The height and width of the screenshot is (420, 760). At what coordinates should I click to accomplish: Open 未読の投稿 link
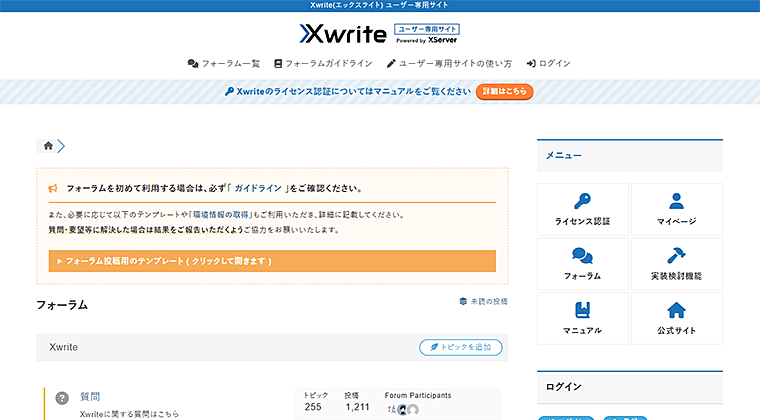[x=483, y=301]
